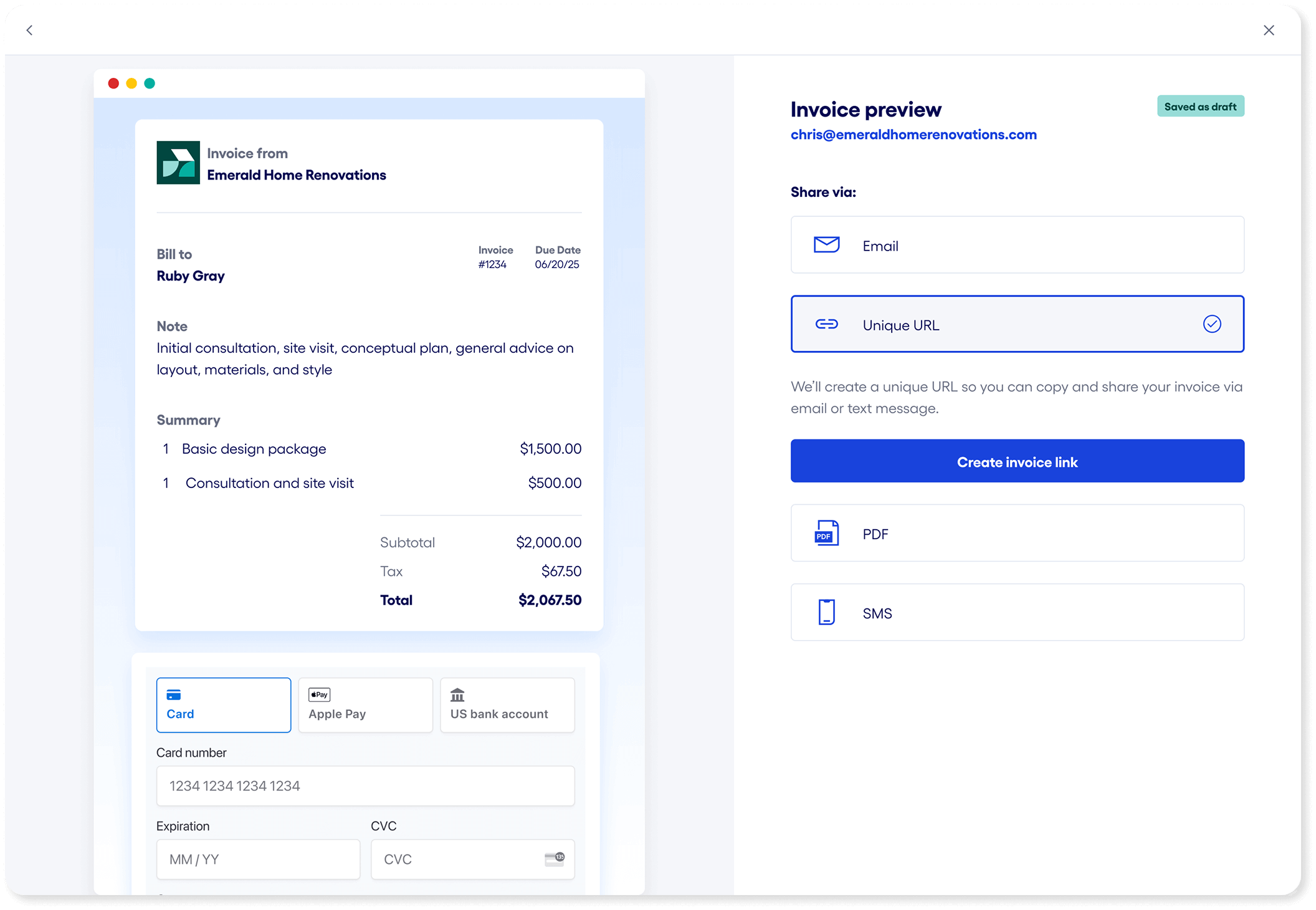Click the envelope Email icon
Viewport: 1316px width, 910px height.
(826, 245)
